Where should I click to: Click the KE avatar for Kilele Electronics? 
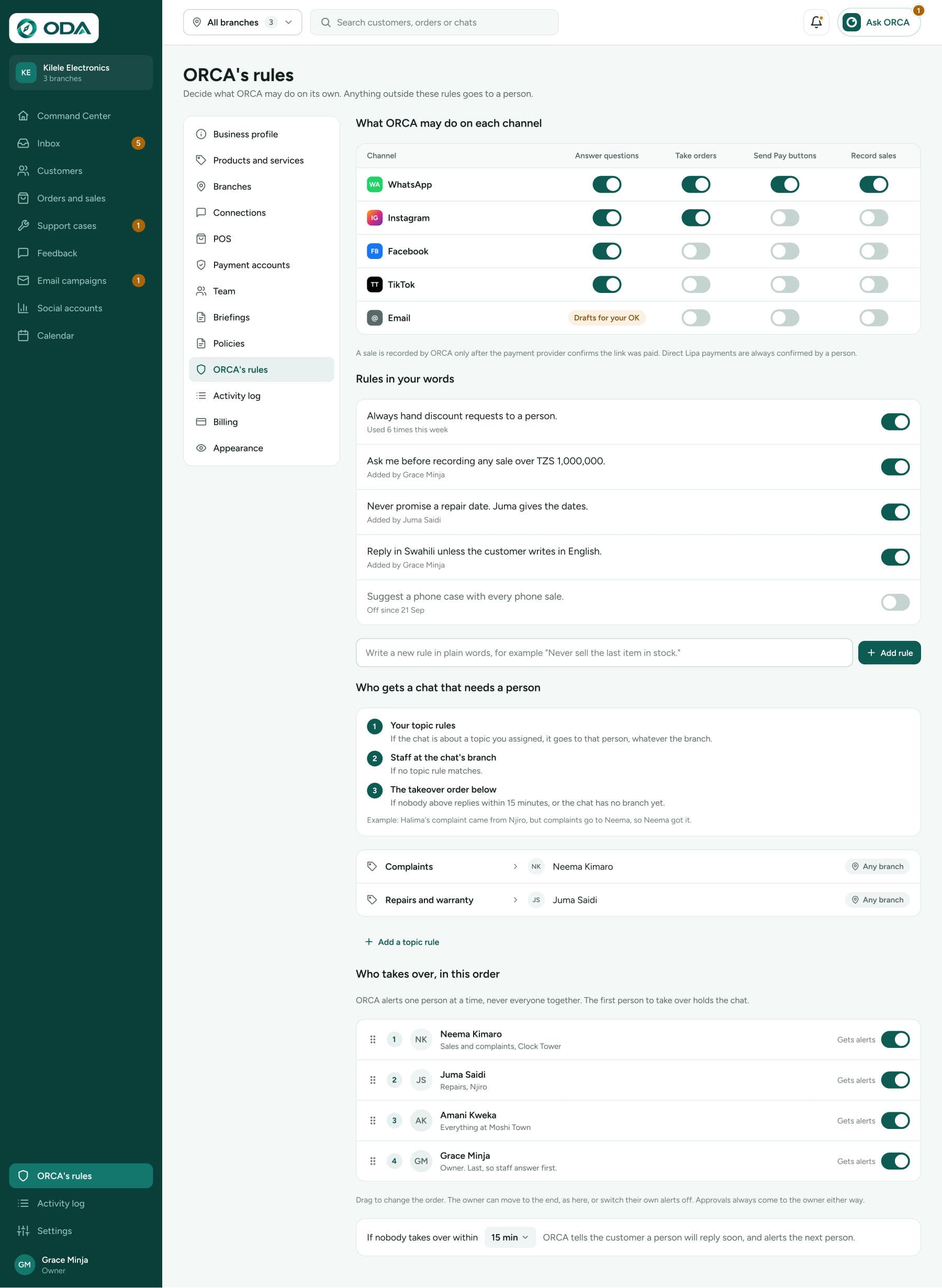(26, 72)
